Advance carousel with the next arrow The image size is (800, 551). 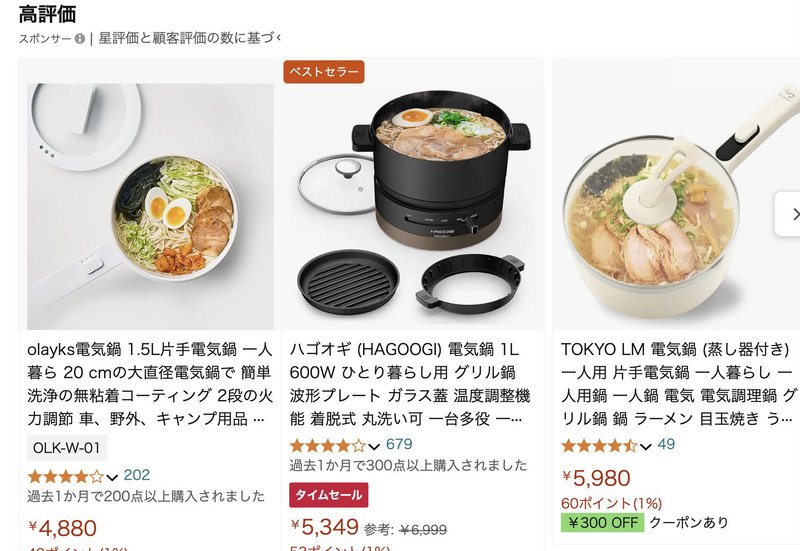tap(789, 214)
